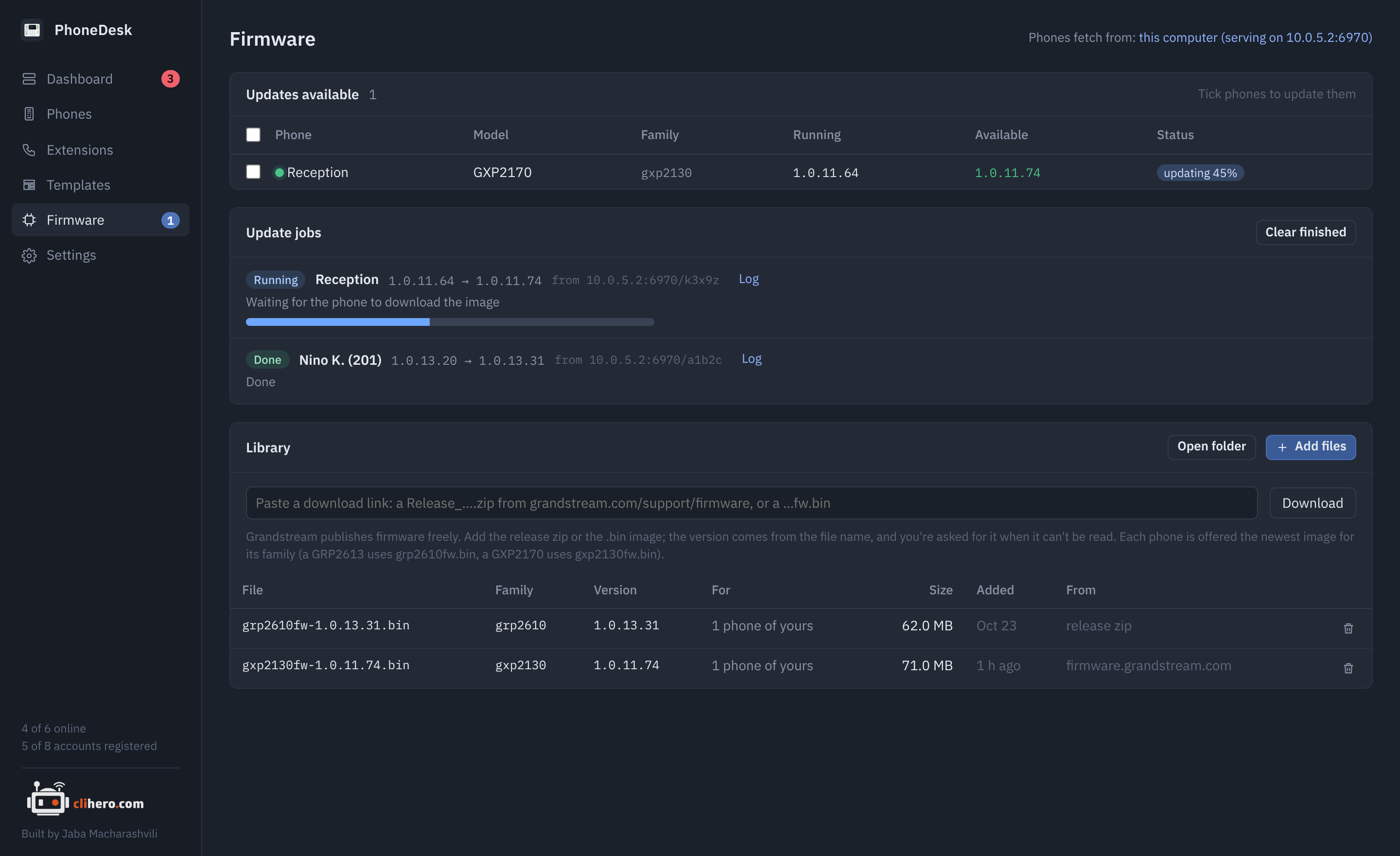The image size is (1400, 856).
Task: Open the Log for Nino K. (201) job
Action: pos(751,358)
